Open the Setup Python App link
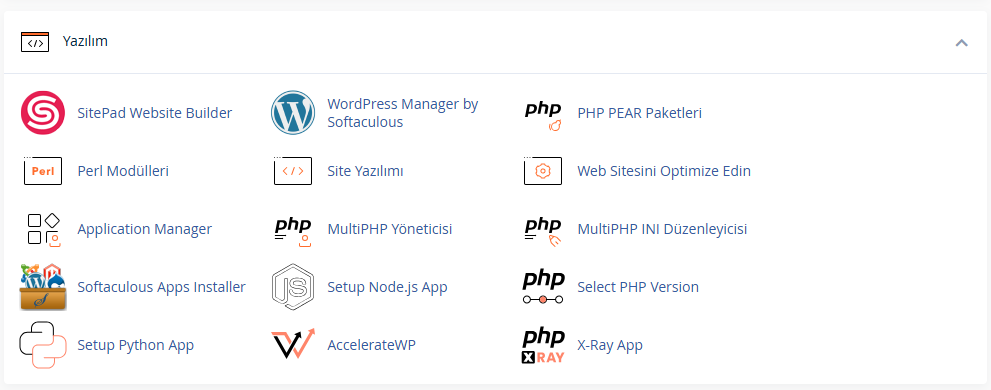 pyautogui.click(x=135, y=345)
